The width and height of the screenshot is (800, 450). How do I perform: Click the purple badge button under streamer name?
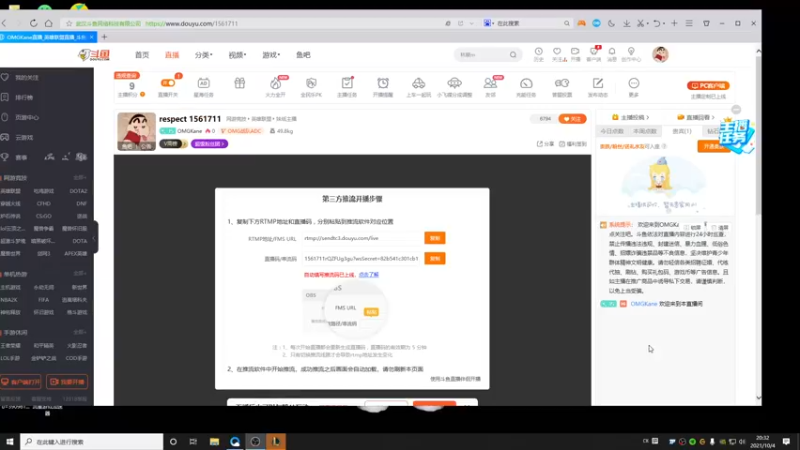tap(209, 144)
